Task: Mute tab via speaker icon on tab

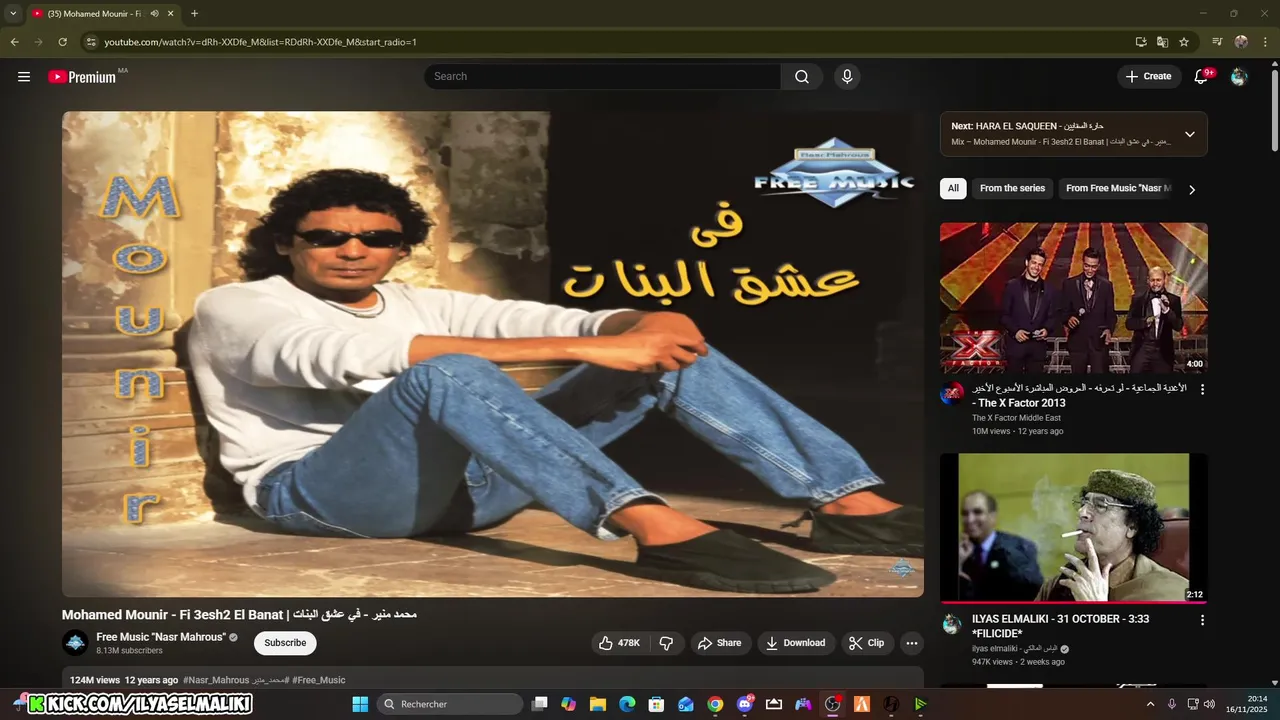Action: (154, 14)
